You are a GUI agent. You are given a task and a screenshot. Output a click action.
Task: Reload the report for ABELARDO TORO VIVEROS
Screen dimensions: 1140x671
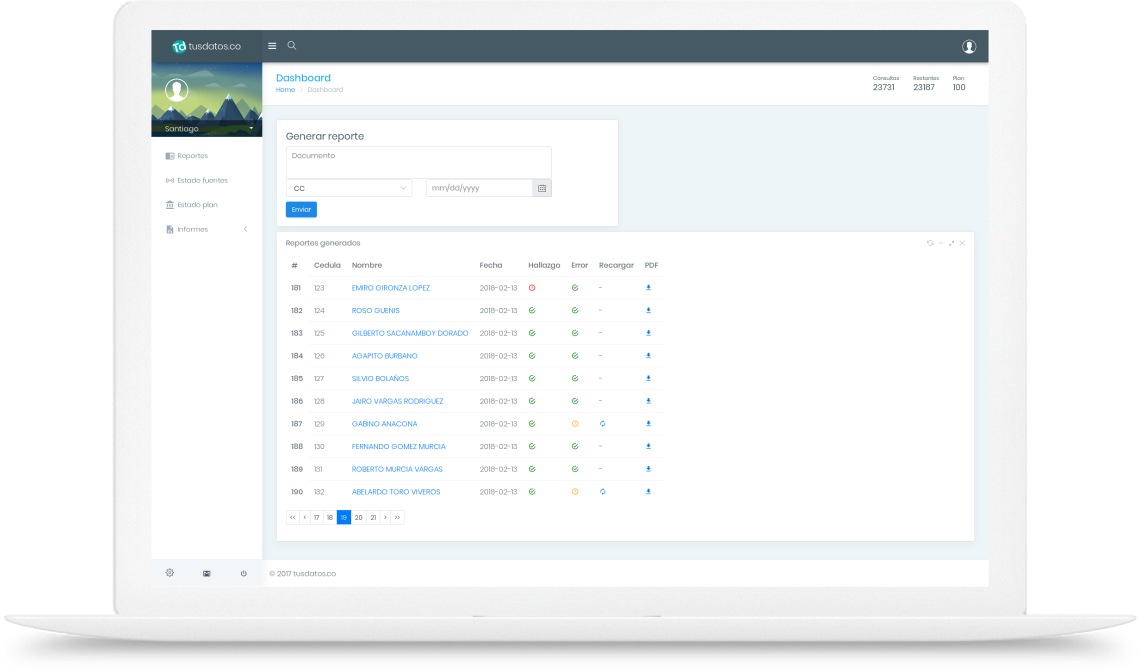tap(603, 491)
